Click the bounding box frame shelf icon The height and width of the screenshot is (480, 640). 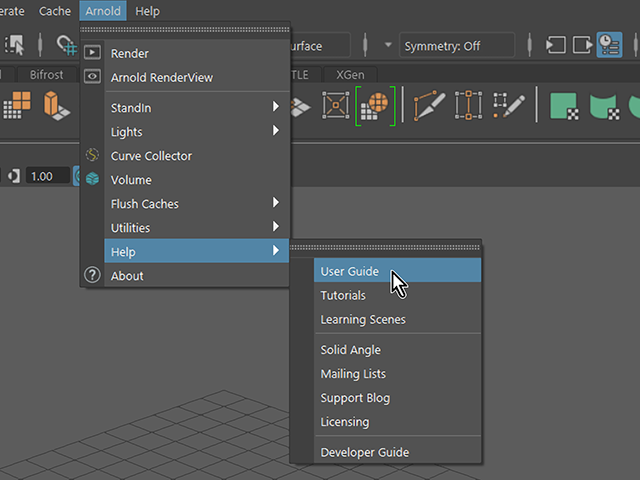click(336, 105)
